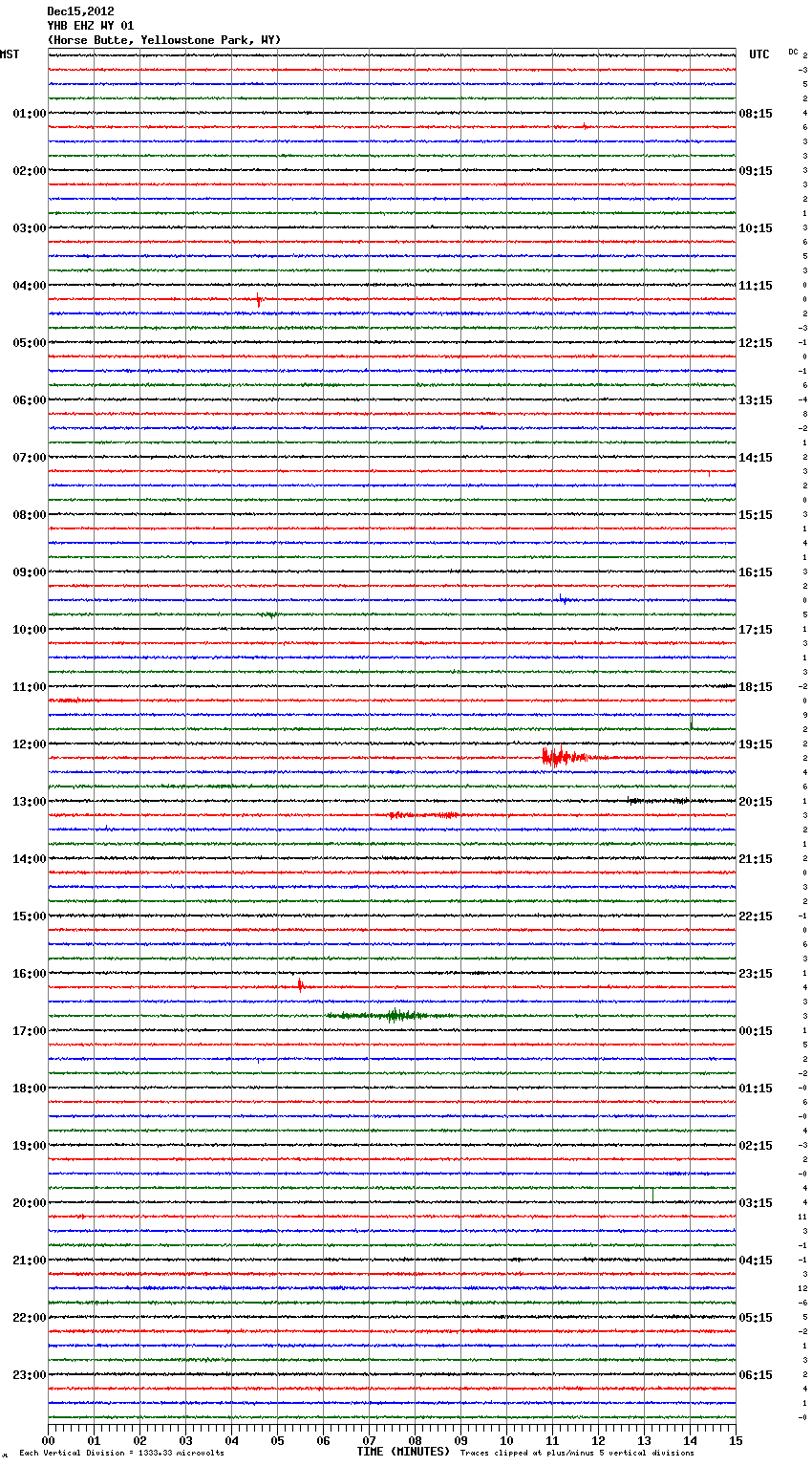The width and height of the screenshot is (812, 1466).
Task: Click the "18:00" MST time label
Action: tap(30, 1089)
